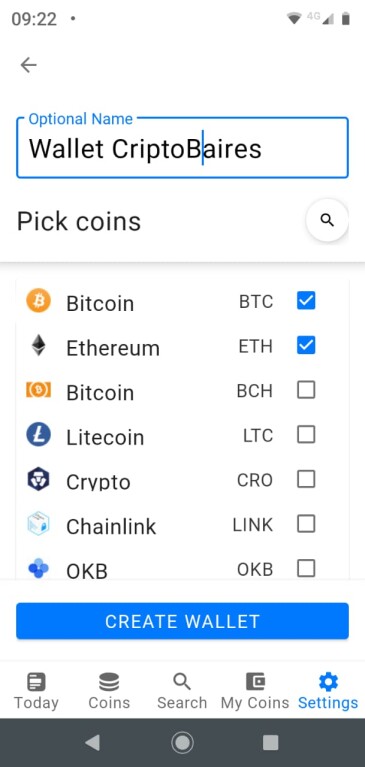Screen dimensions: 365x767
Task: Open coin search magnifier button
Action: click(x=327, y=220)
